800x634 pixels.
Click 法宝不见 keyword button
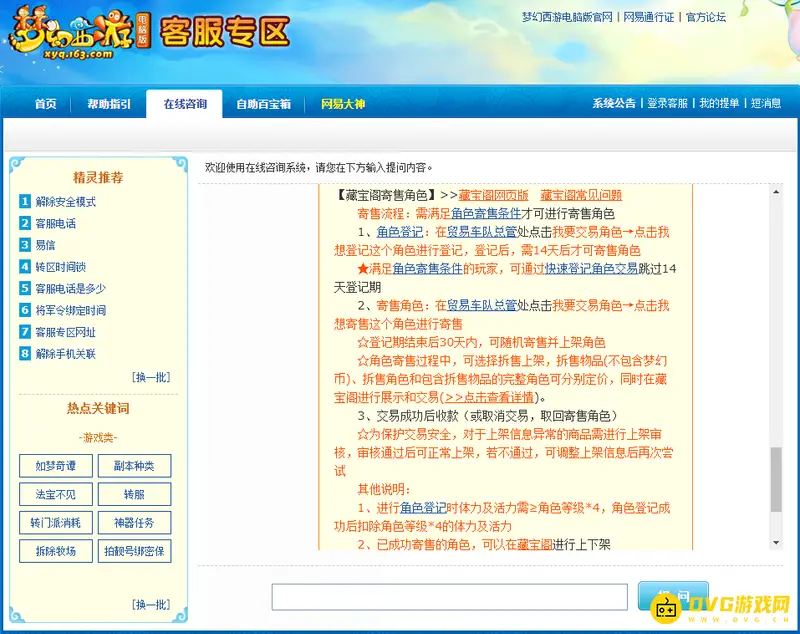pos(56,494)
